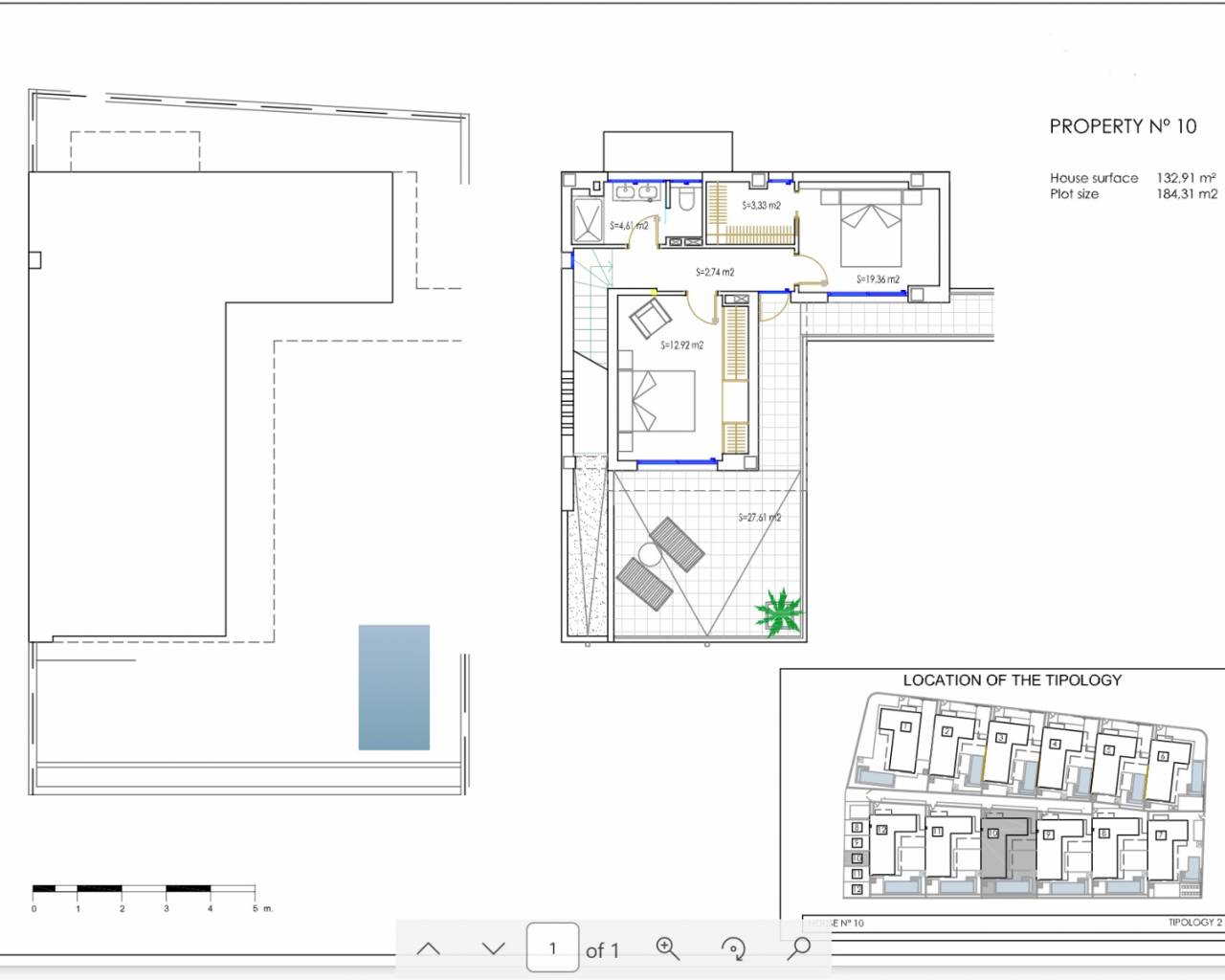The width and height of the screenshot is (1225, 980).
Task: Open search with the magnifying glass icon
Action: tap(798, 948)
